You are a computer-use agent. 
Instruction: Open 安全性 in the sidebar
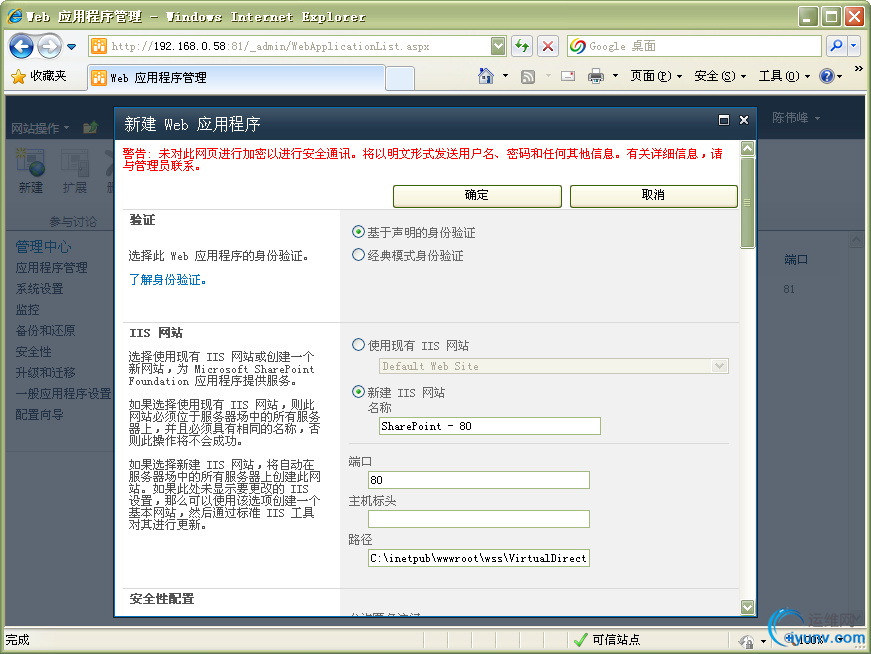click(x=33, y=352)
